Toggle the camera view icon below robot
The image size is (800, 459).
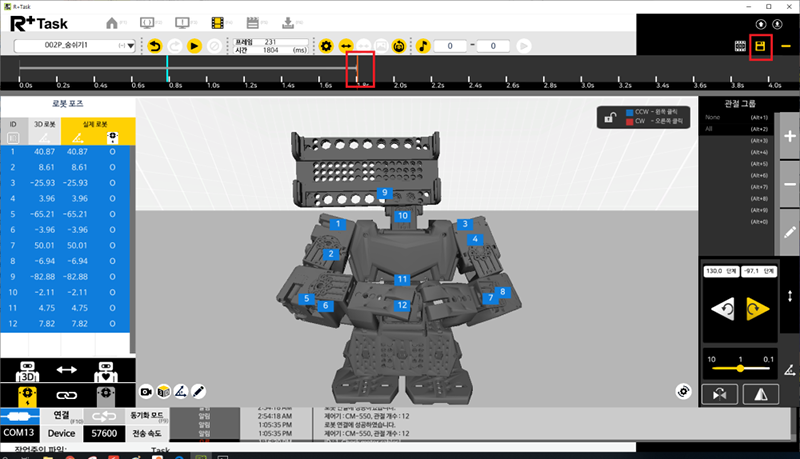pyautogui.click(x=147, y=389)
